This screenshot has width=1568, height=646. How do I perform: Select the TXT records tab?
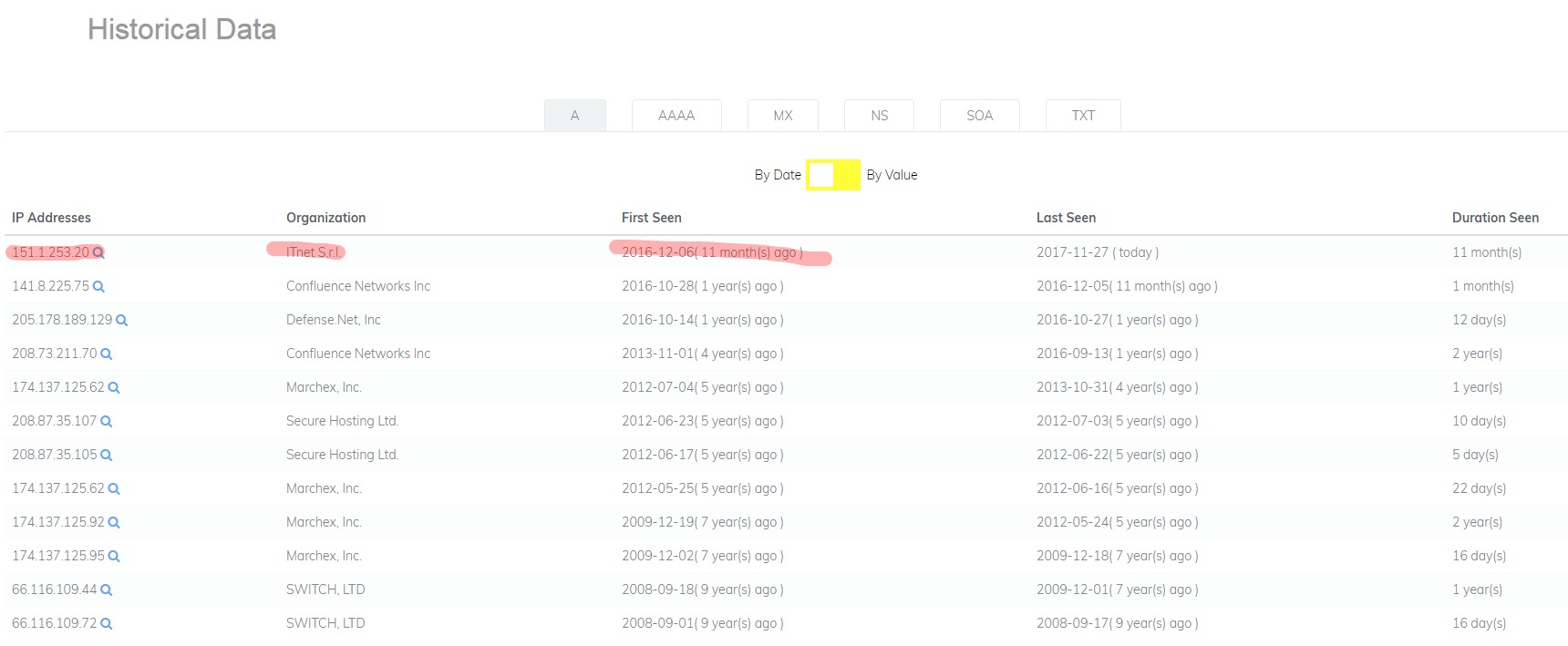tap(1083, 116)
